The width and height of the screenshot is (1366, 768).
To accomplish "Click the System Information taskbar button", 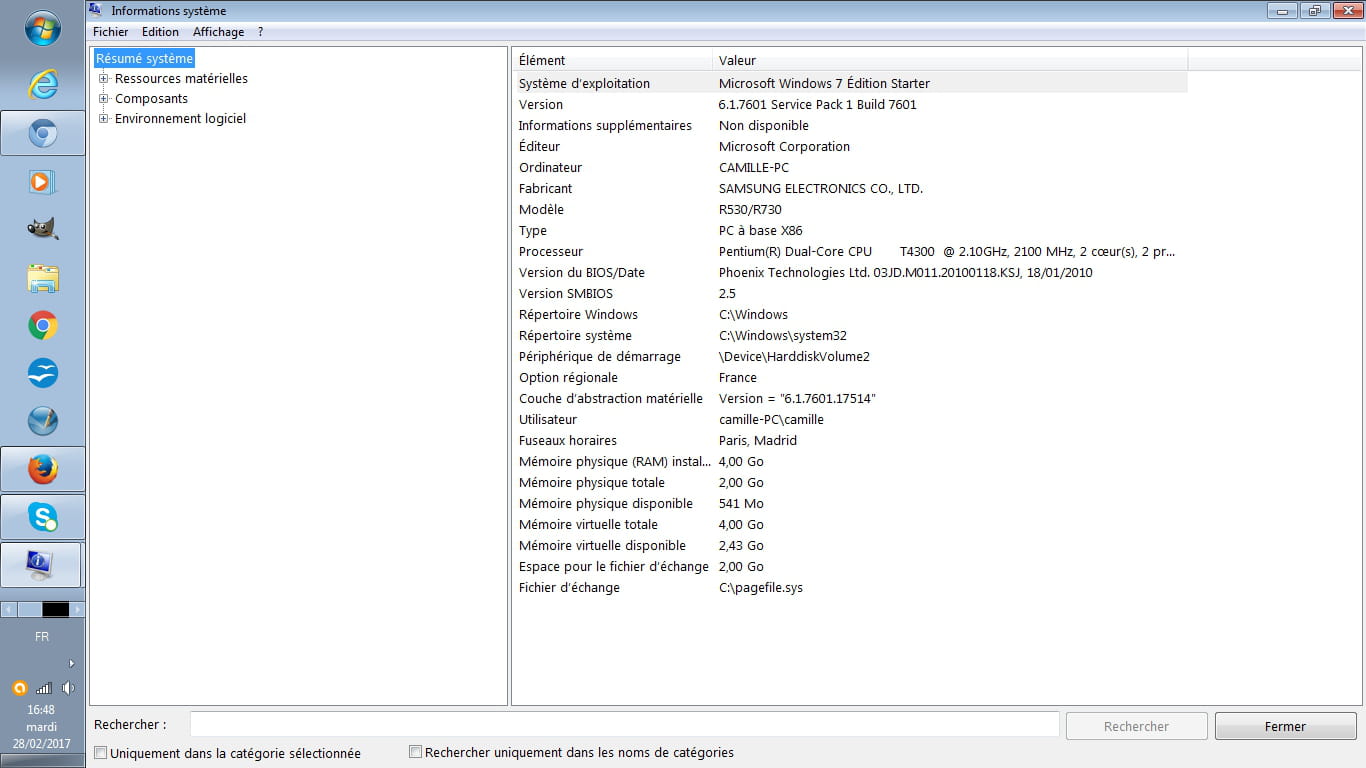I will click(43, 565).
